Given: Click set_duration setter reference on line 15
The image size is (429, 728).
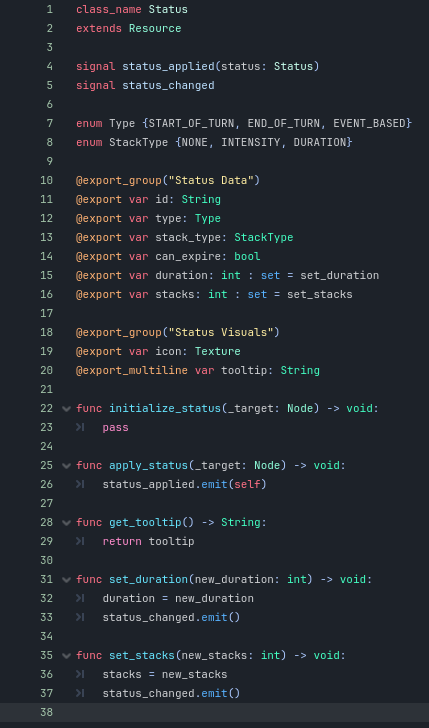Looking at the screenshot, I should tap(339, 276).
